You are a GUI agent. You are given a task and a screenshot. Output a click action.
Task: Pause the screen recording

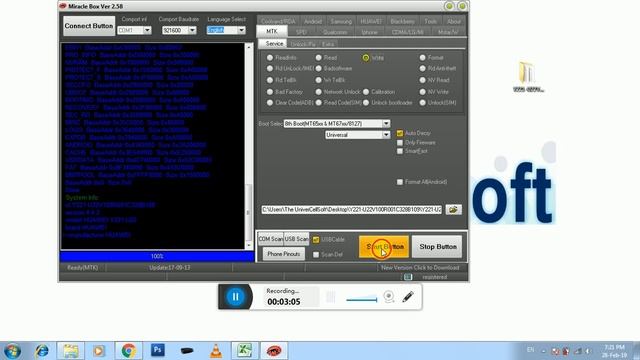[x=235, y=297]
